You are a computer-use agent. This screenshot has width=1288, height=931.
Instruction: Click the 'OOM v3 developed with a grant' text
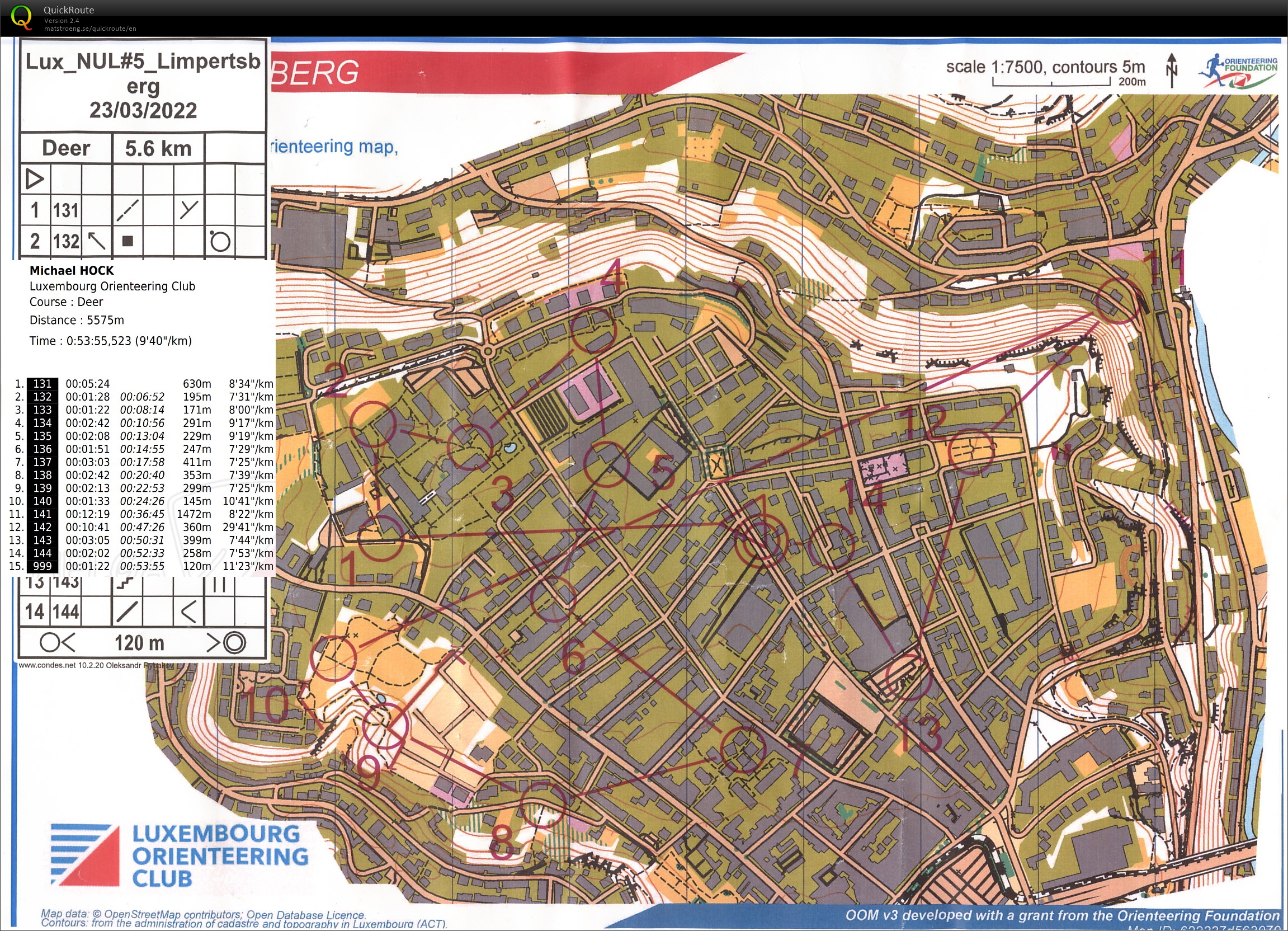coord(1062,916)
